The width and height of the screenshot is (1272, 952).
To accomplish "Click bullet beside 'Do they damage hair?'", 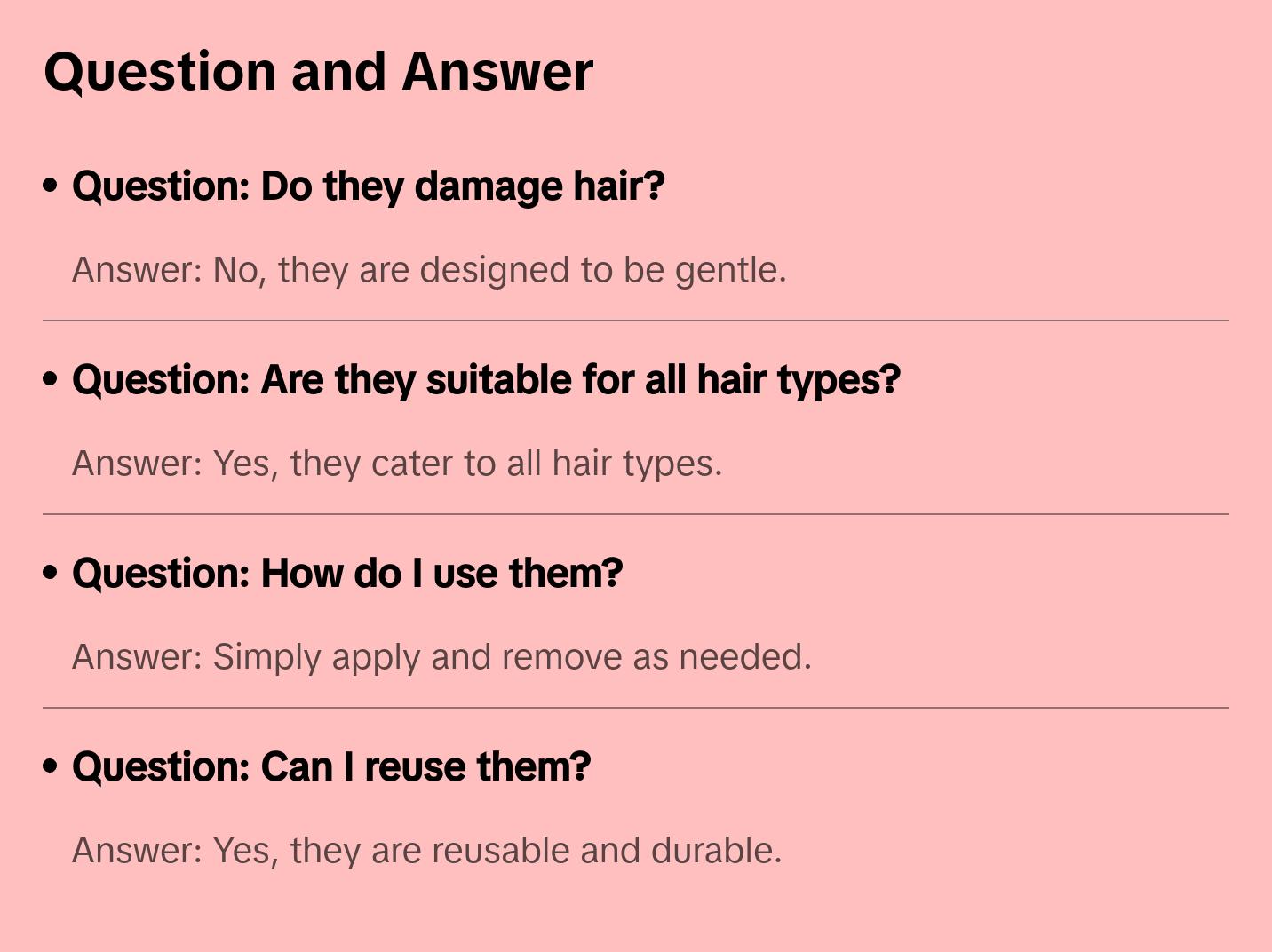I will [x=51, y=186].
